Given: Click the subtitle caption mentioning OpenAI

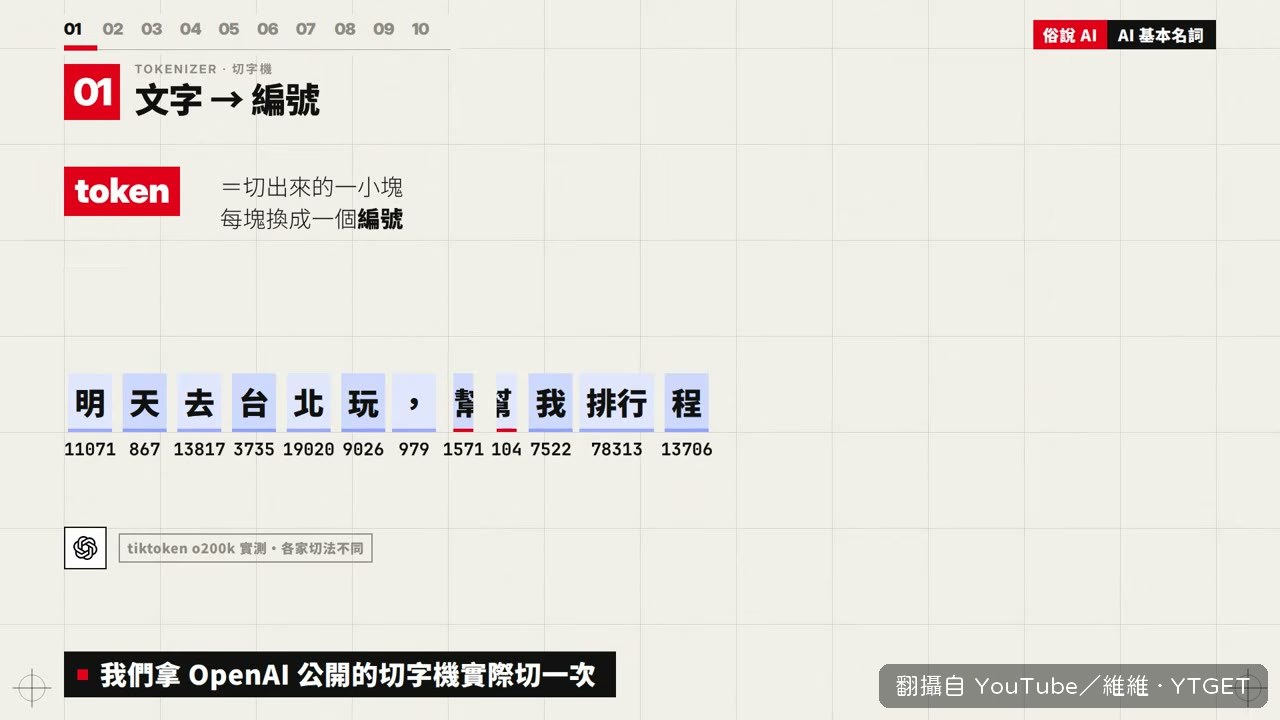Looking at the screenshot, I should 340,675.
